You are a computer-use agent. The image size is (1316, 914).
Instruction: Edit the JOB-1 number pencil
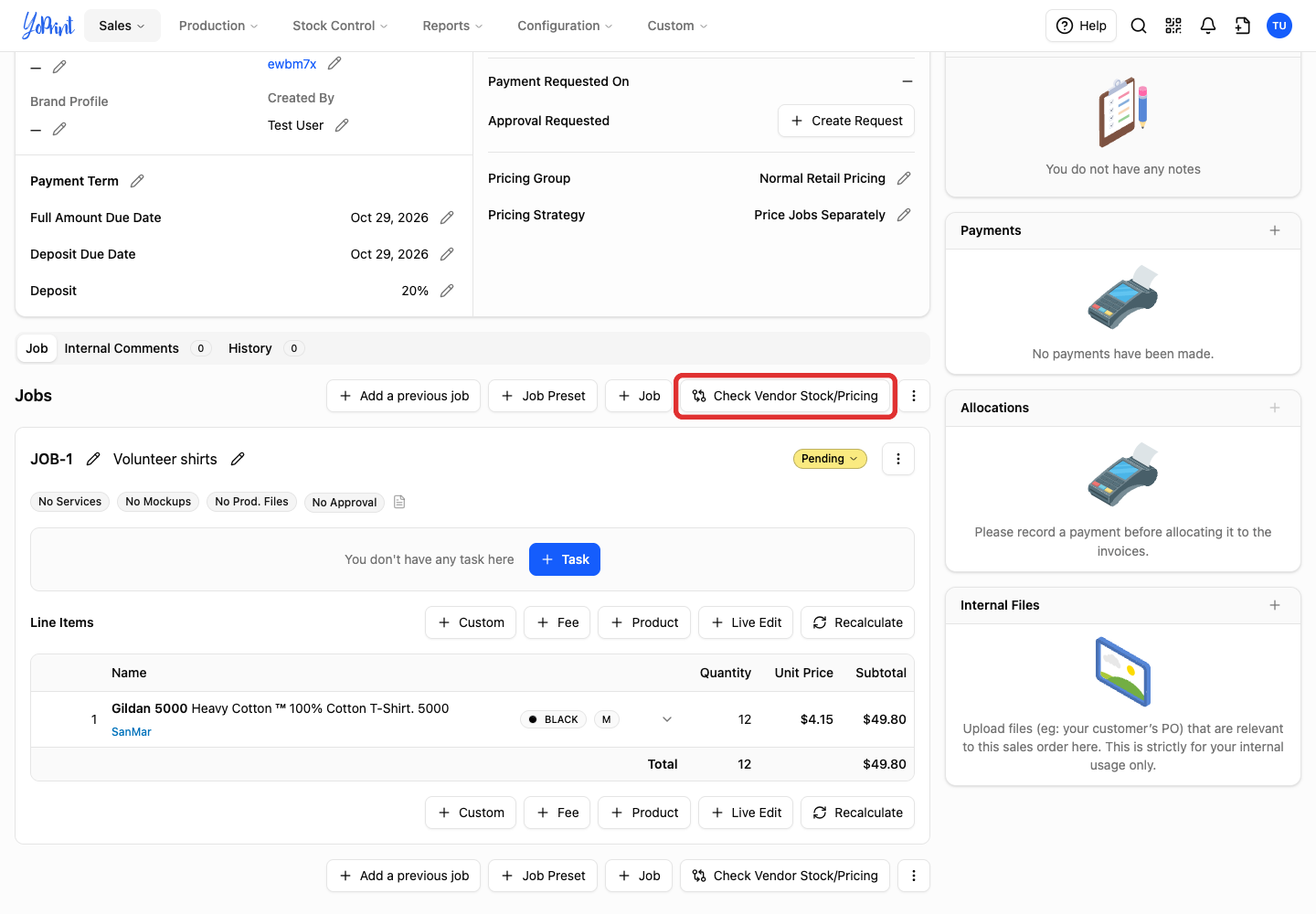93,459
